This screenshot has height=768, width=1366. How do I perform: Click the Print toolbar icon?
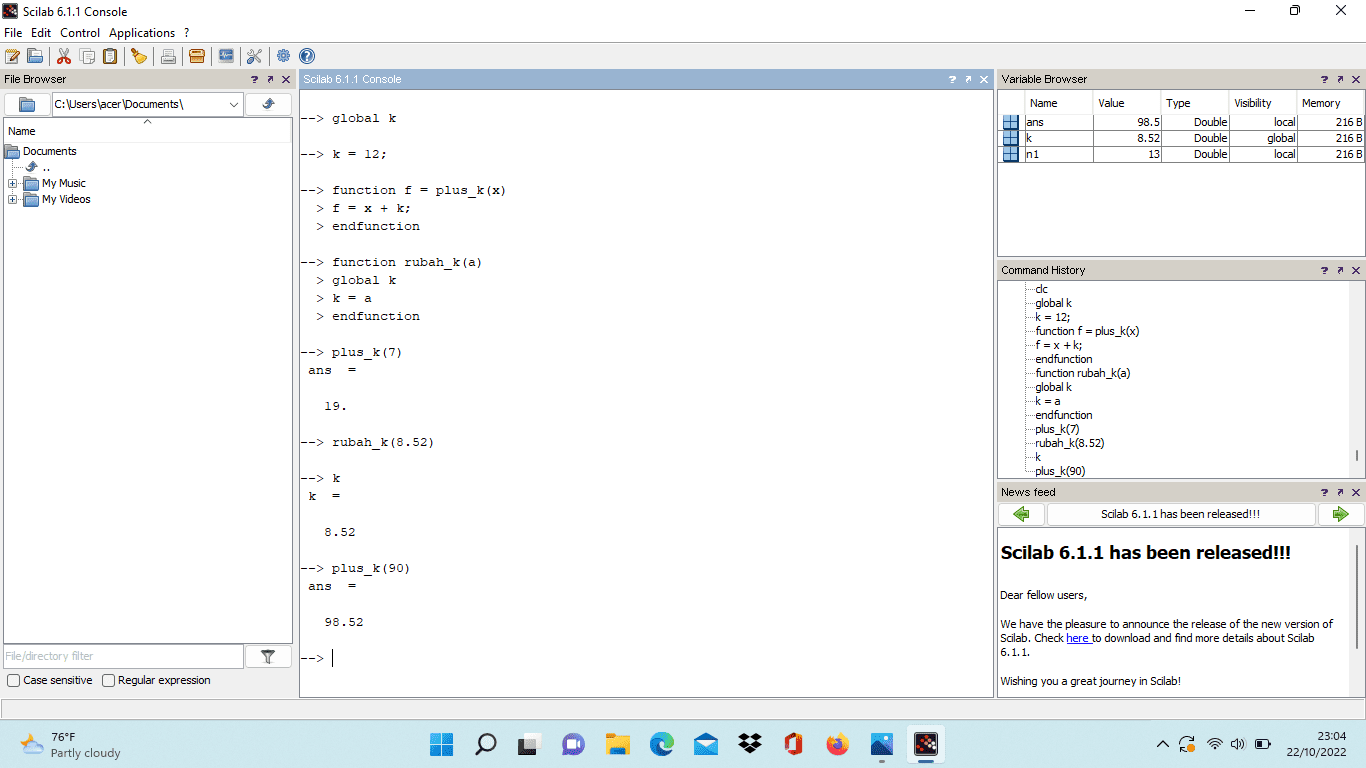(x=168, y=56)
